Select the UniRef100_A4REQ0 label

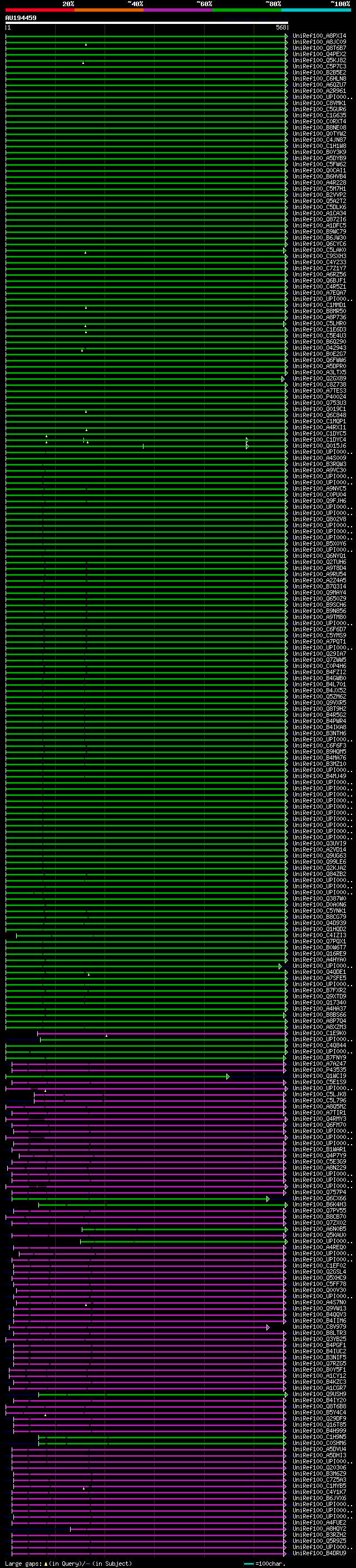coord(319,1247)
